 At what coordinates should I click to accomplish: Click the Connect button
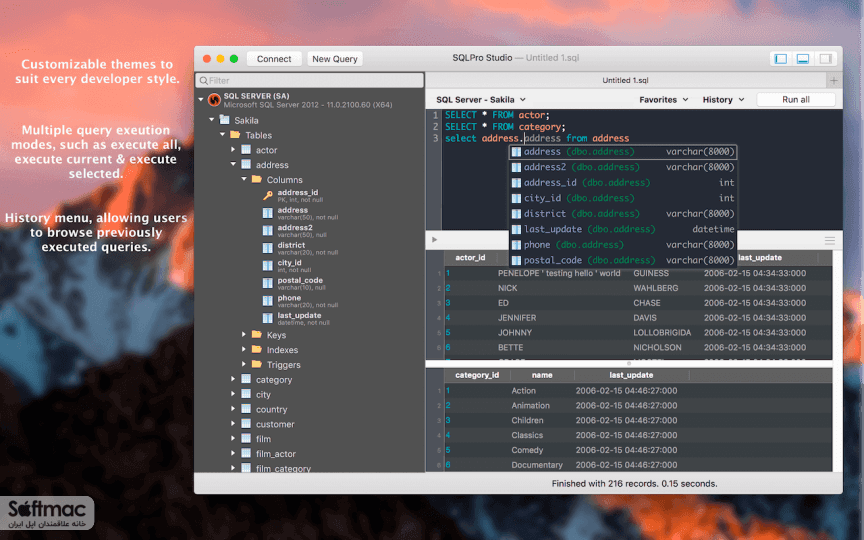click(274, 59)
